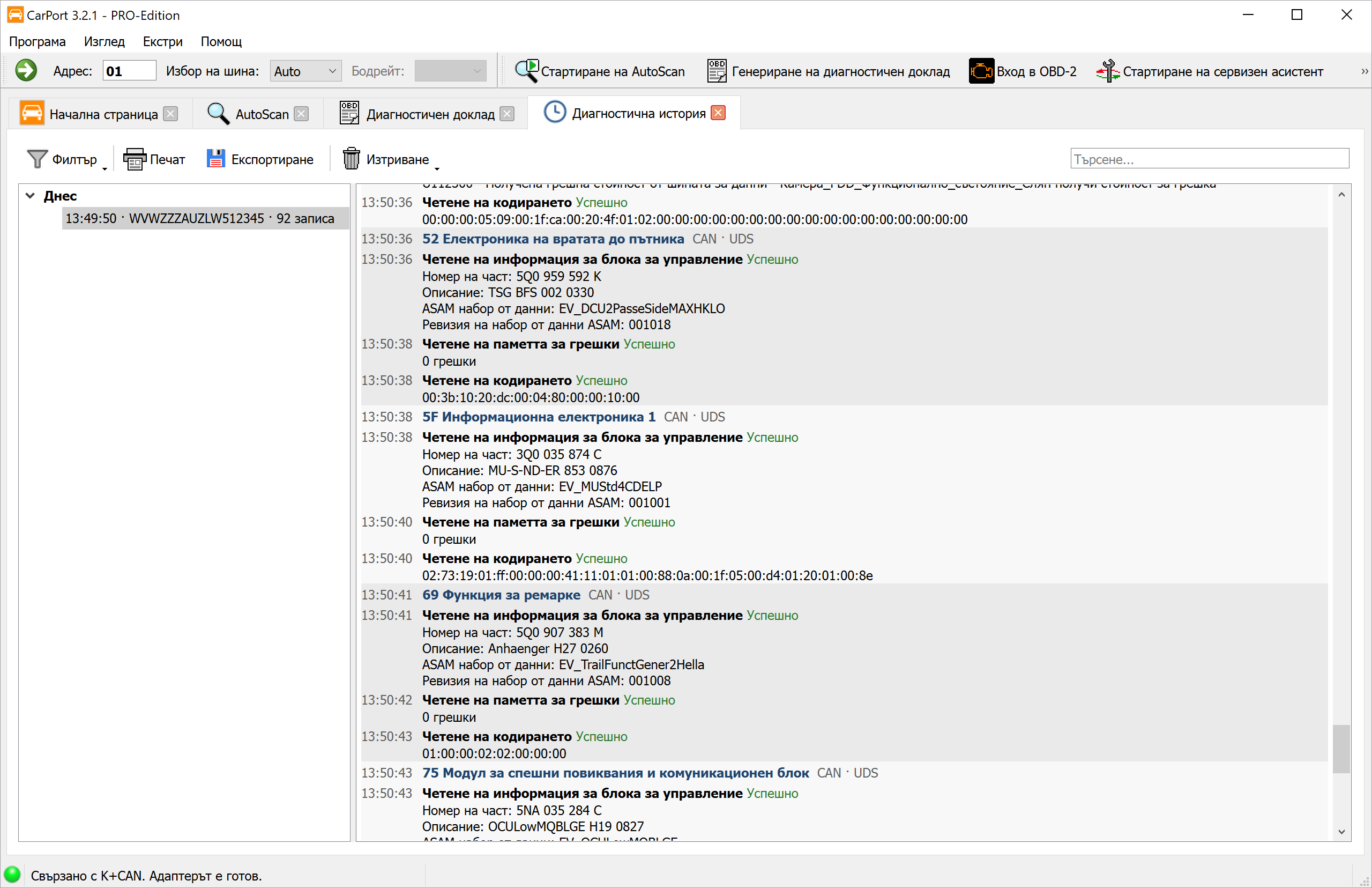Click the report icon on Диагностичен доклад tab
The height and width of the screenshot is (888, 1372).
tap(349, 113)
